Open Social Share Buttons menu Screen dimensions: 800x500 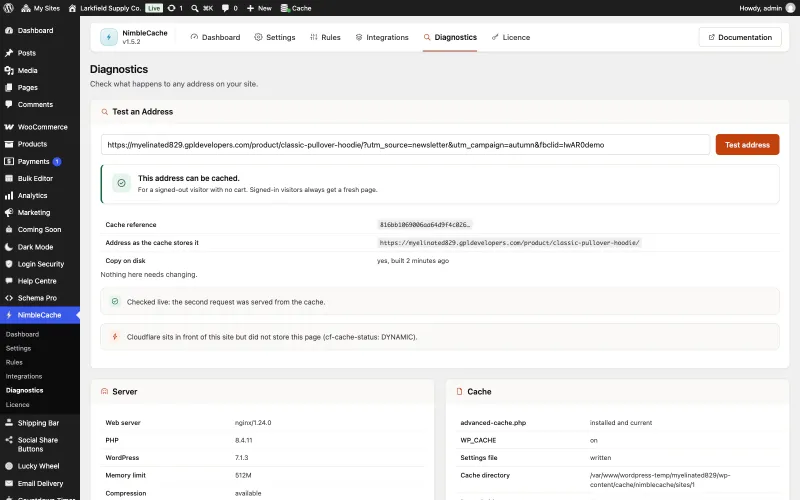pyautogui.click(x=40, y=444)
